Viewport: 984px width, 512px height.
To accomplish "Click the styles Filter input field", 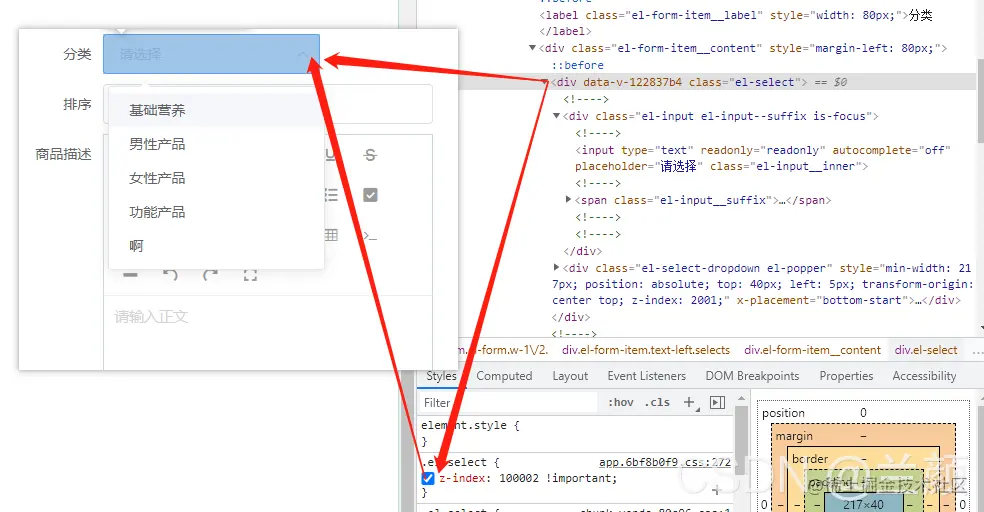I will pyautogui.click(x=508, y=402).
